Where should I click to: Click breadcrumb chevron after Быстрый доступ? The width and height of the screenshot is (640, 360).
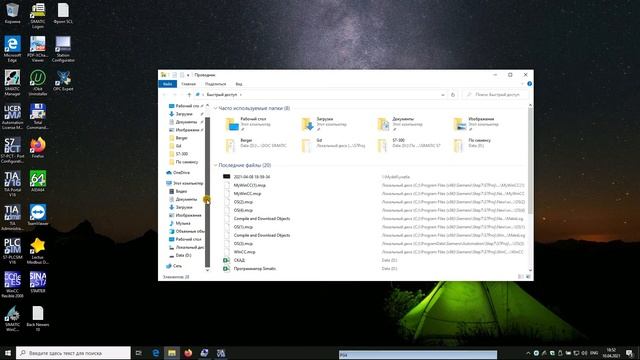(241, 95)
